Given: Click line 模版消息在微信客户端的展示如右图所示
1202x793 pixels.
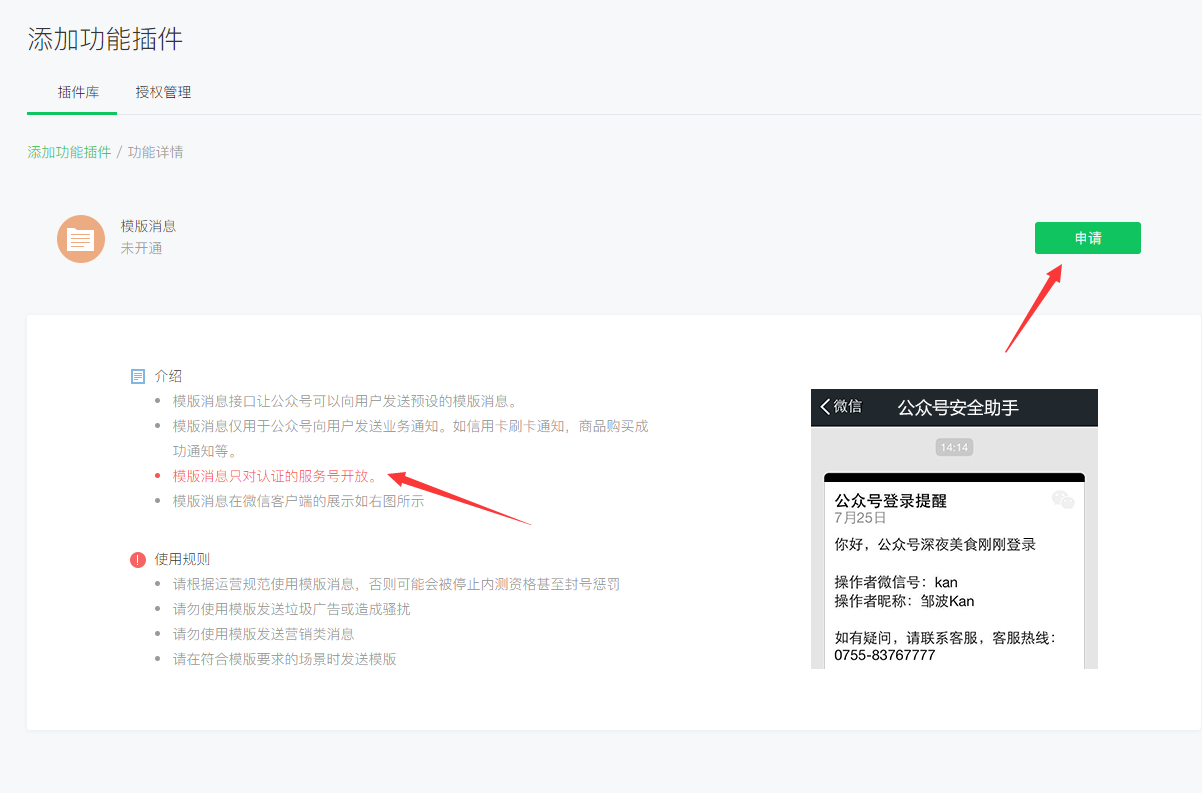Looking at the screenshot, I should [x=298, y=501].
